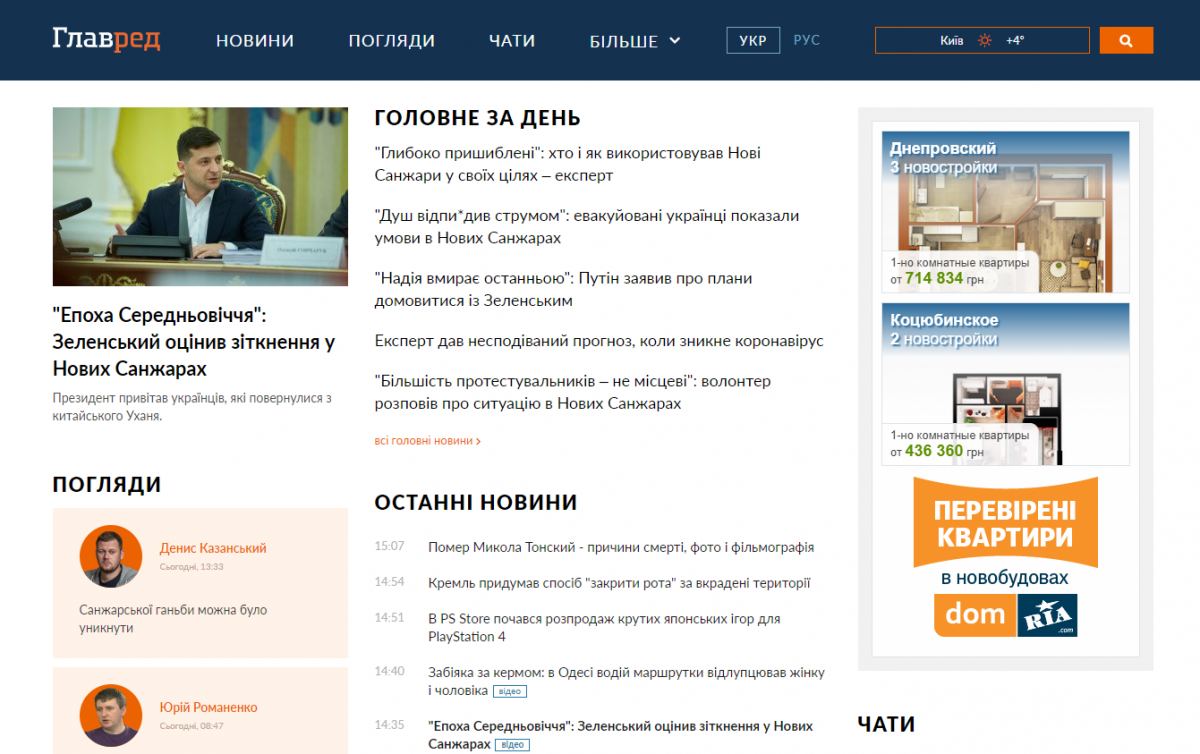The height and width of the screenshot is (754, 1200).
Task: Switch site language to РУС
Action: (806, 41)
